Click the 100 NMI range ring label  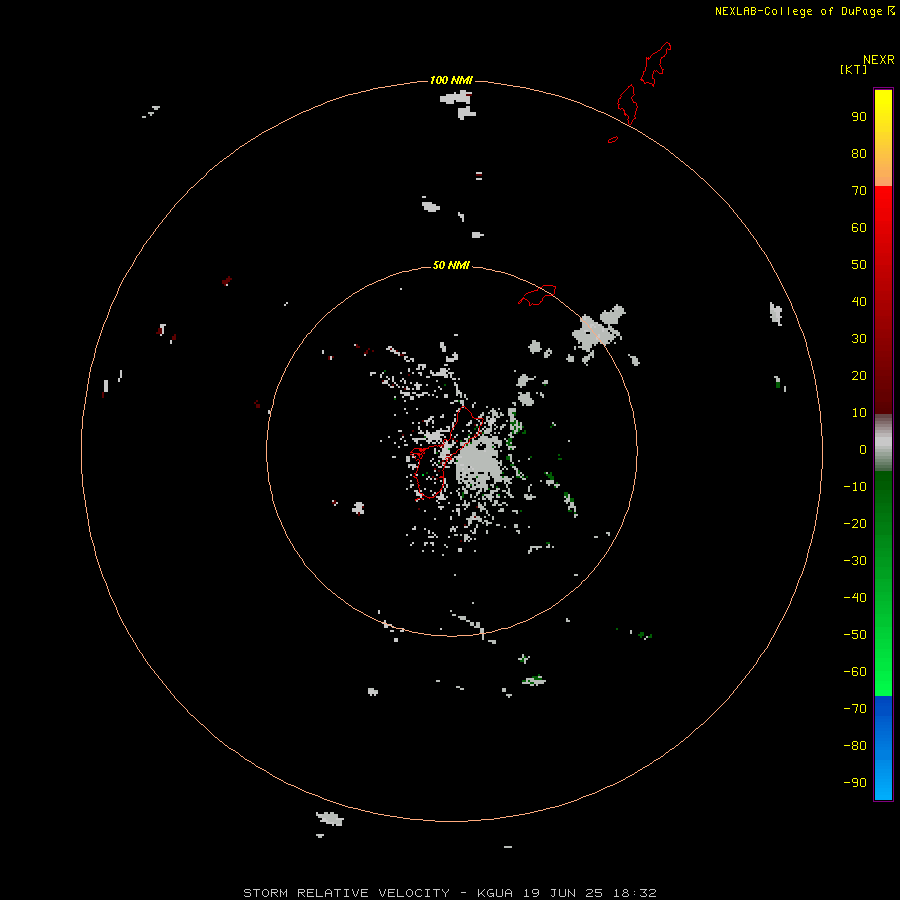coord(451,80)
